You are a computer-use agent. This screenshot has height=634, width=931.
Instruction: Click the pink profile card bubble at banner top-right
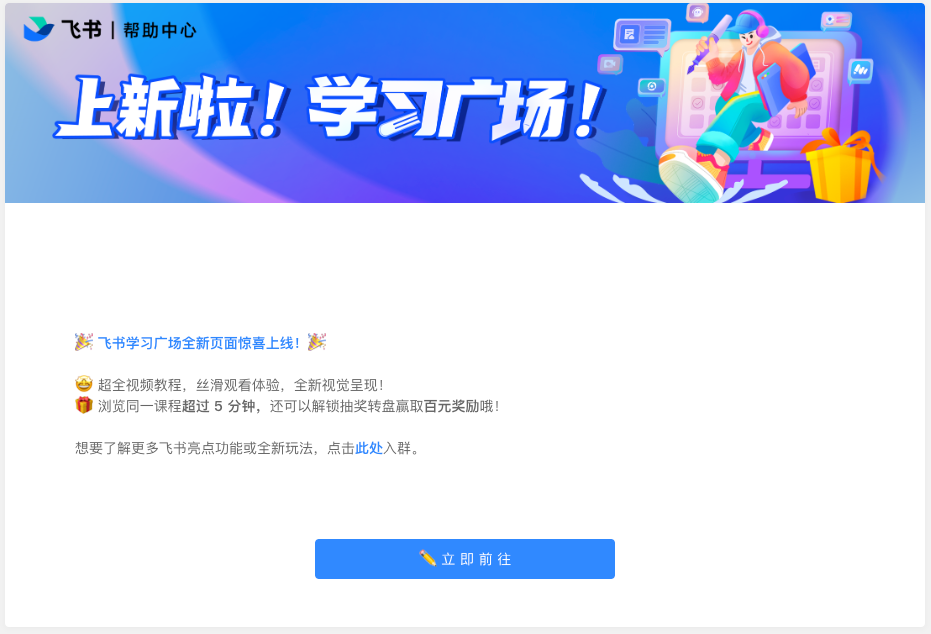[x=836, y=20]
